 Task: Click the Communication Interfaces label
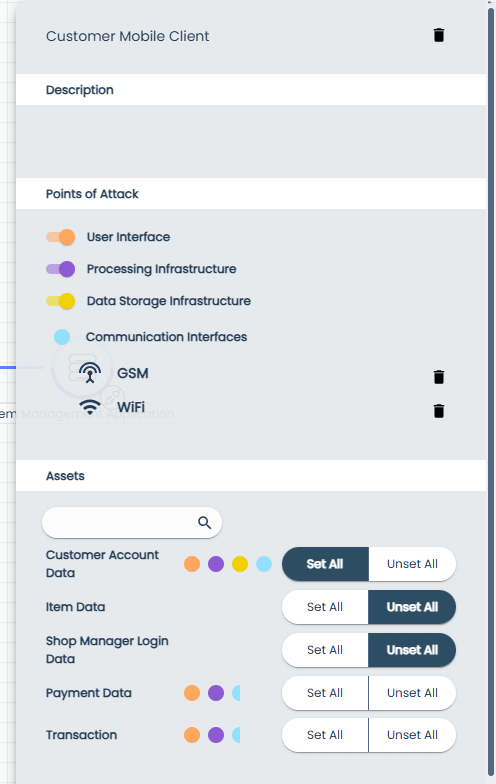pyautogui.click(x=166, y=337)
